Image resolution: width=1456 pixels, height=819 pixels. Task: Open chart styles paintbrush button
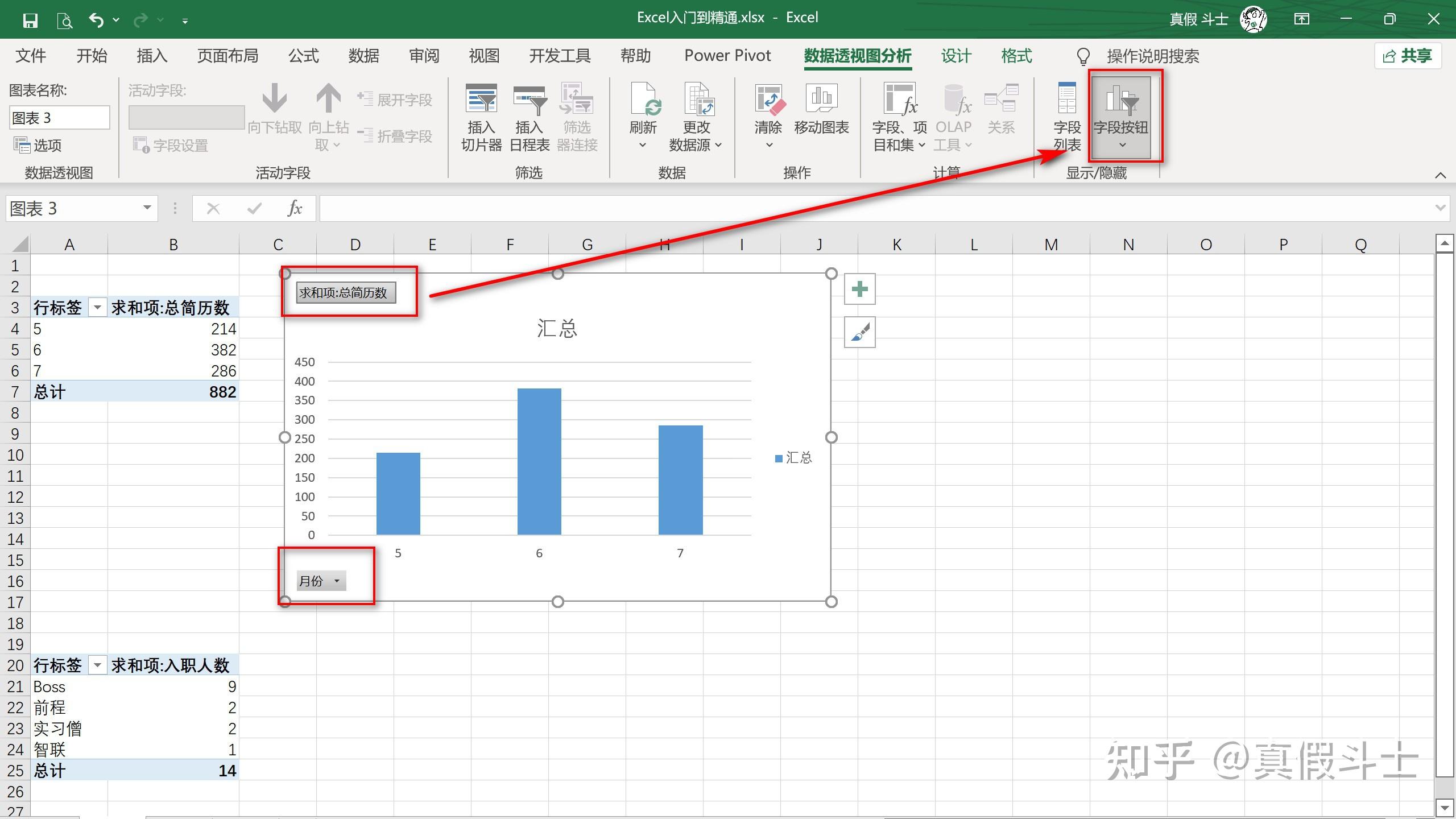coord(859,333)
